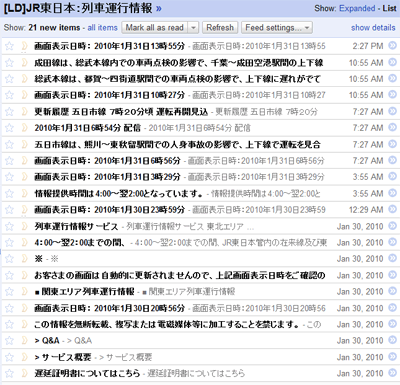Open original icon for 五日市線は、熊川 item
Image resolution: width=400 pixels, height=385 pixels.
pos(393,143)
